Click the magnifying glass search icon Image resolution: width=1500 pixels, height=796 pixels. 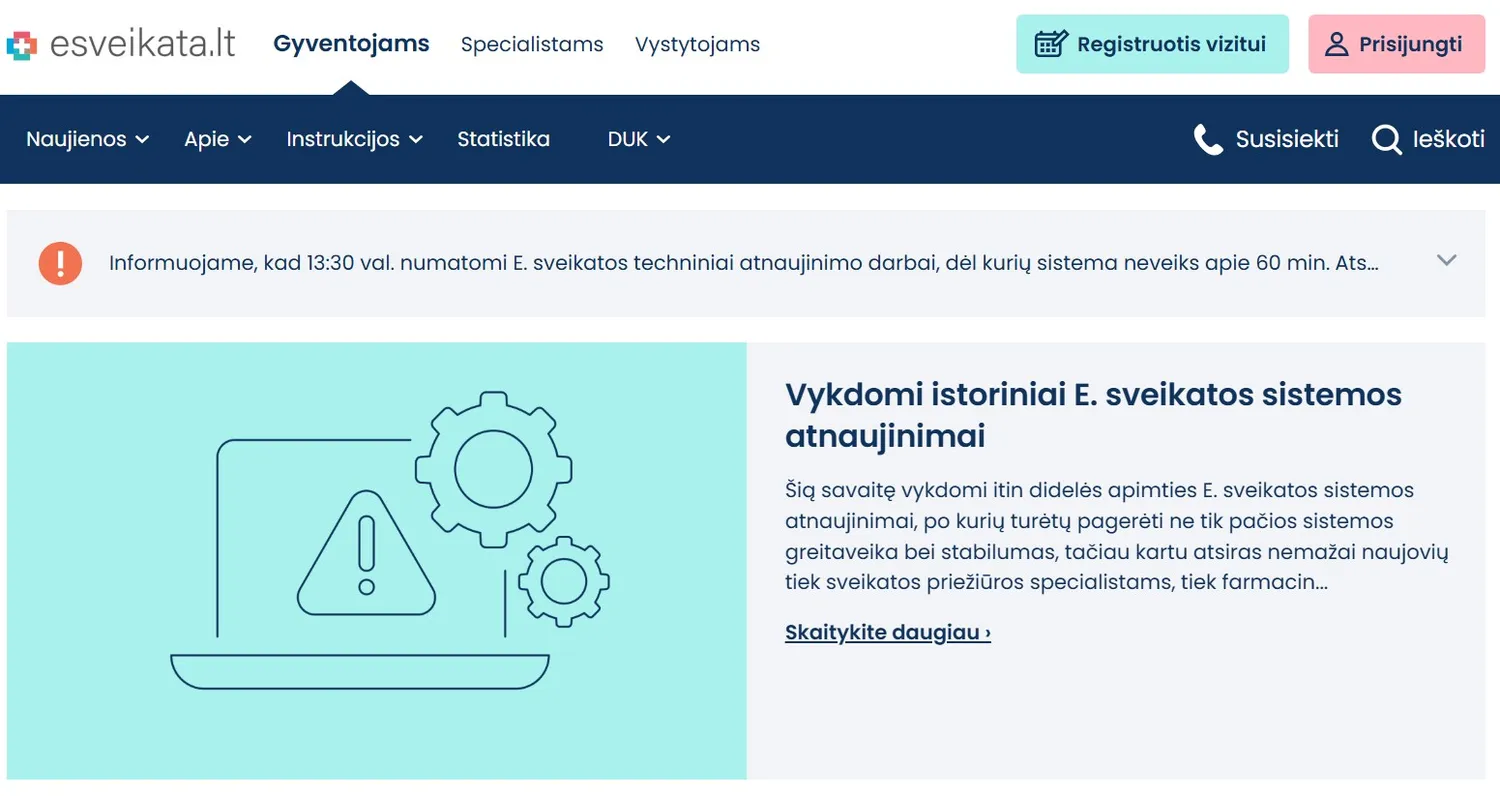1387,140
